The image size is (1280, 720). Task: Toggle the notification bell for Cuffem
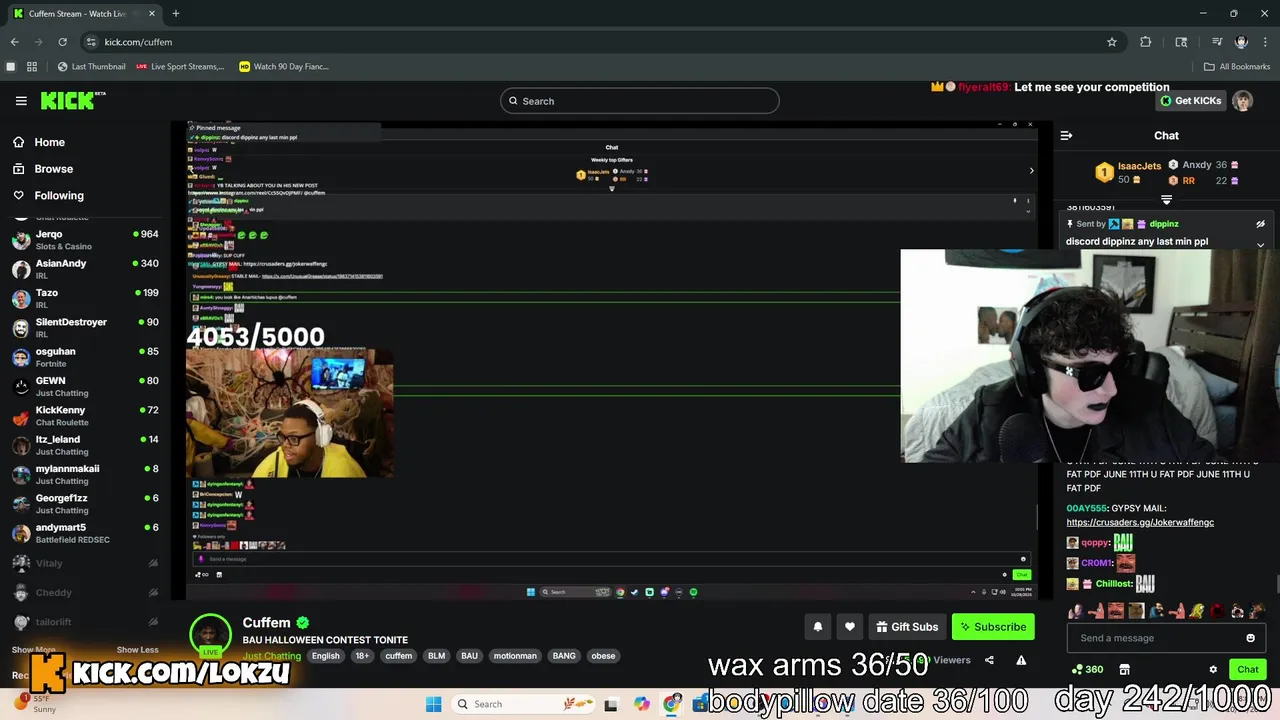point(817,627)
